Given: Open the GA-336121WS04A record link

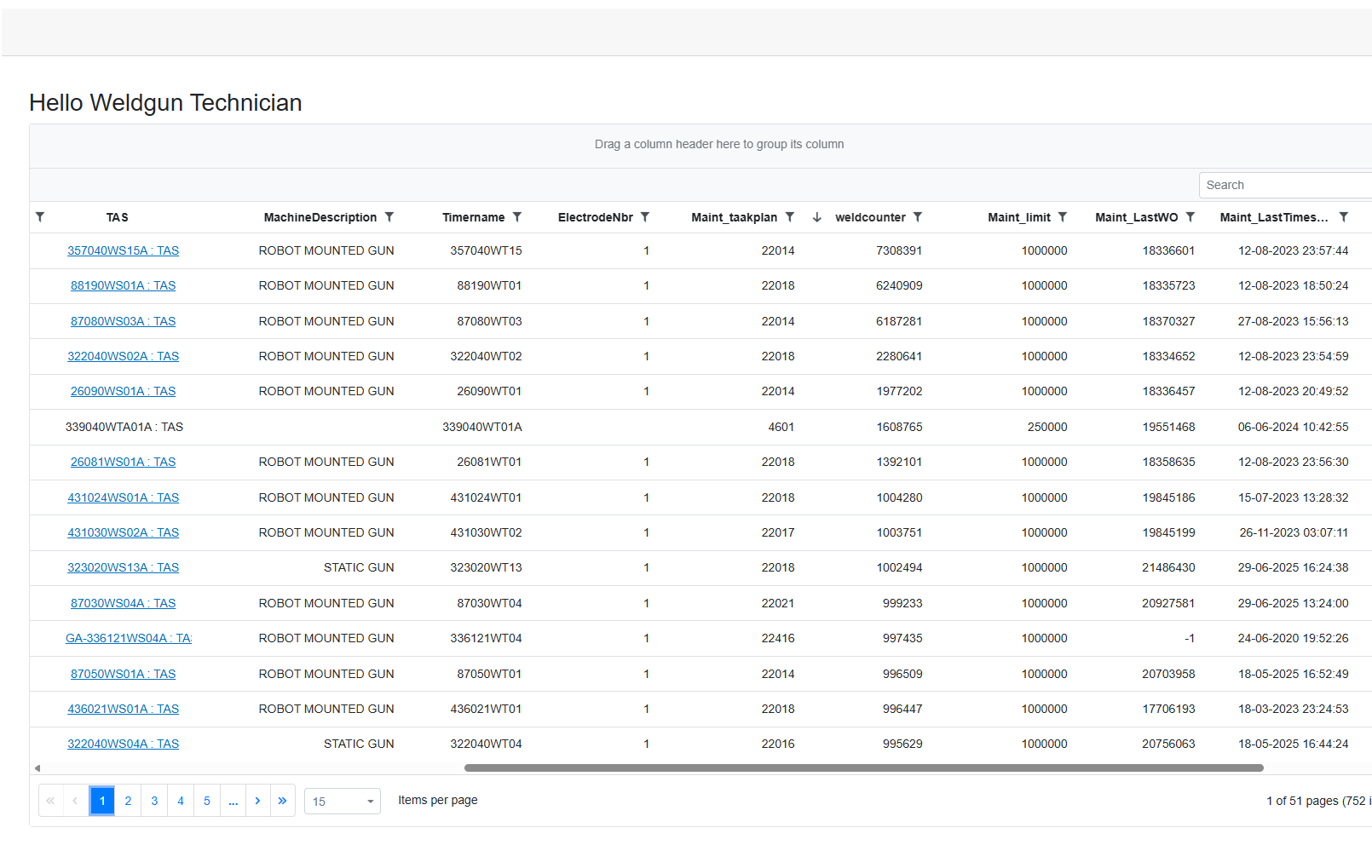Looking at the screenshot, I should coord(129,637).
